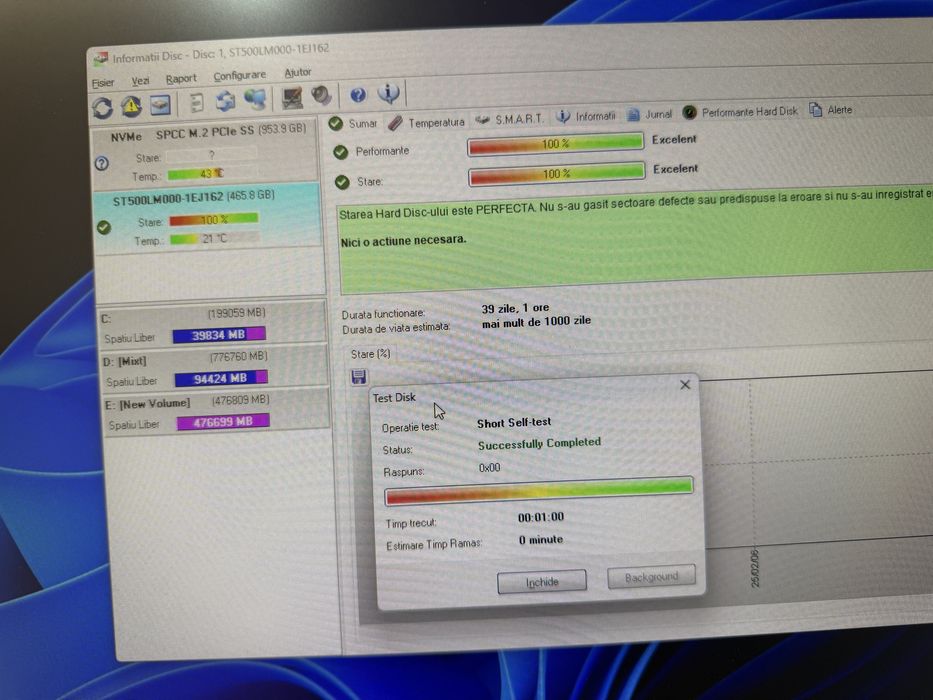Click the Performante 100 % bar
The width and height of the screenshot is (933, 700).
coord(556,144)
